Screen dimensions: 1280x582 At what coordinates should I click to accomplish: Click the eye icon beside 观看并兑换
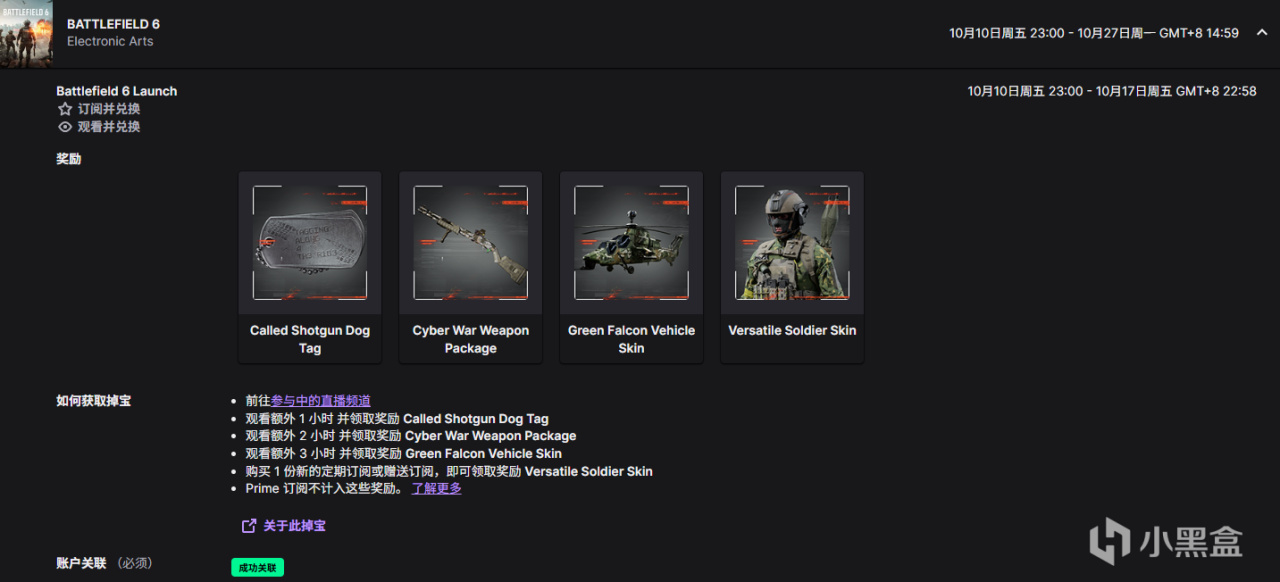pyautogui.click(x=65, y=127)
